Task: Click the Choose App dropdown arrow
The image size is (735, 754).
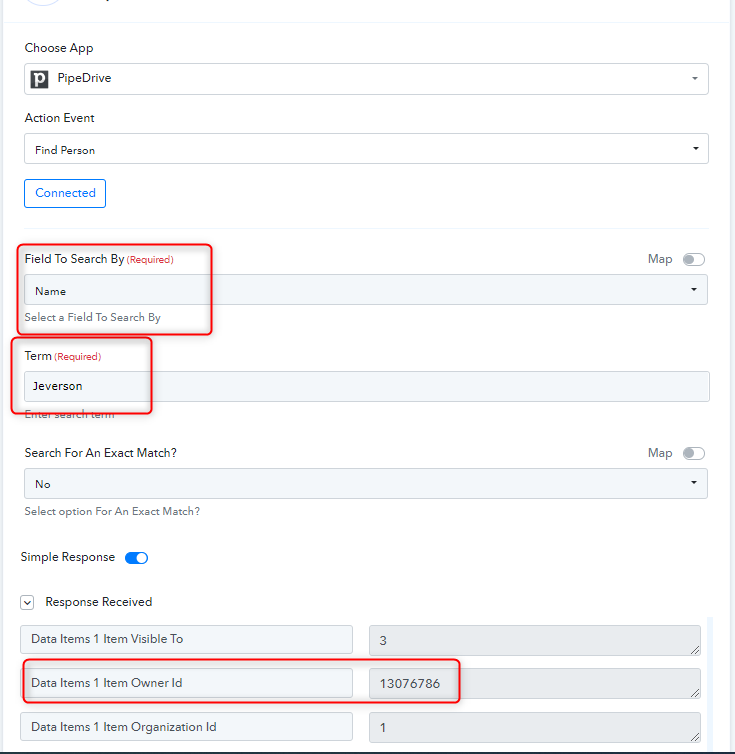Action: click(x=695, y=78)
